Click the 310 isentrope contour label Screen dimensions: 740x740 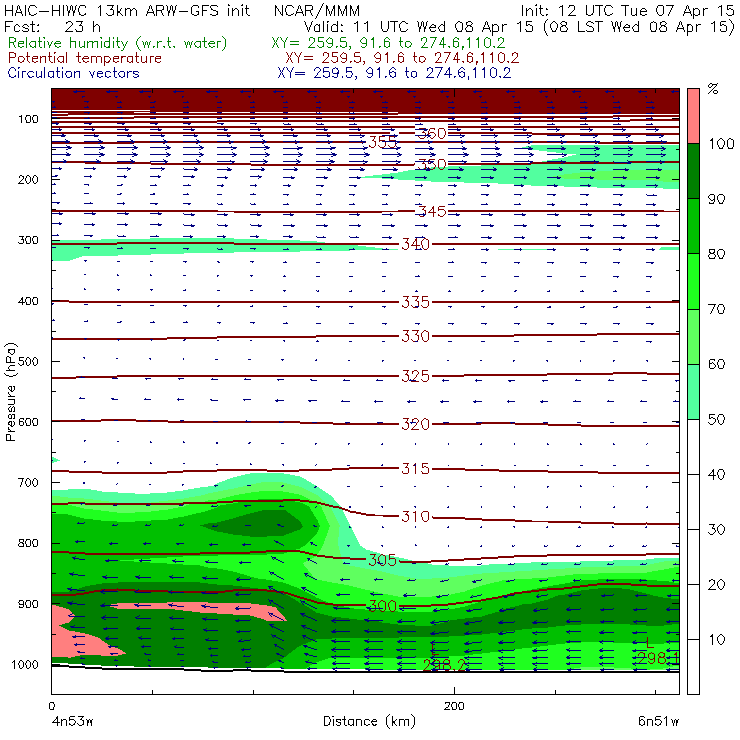[x=415, y=517]
